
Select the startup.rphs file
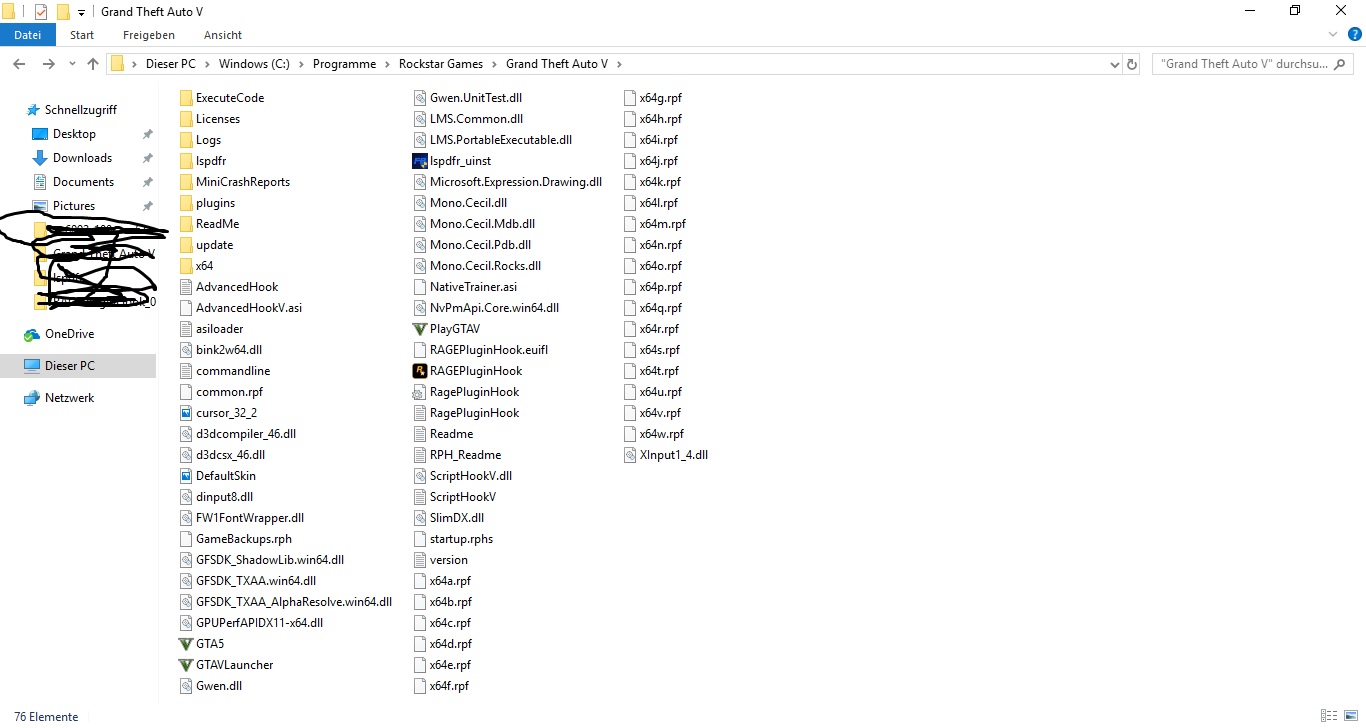click(x=453, y=539)
